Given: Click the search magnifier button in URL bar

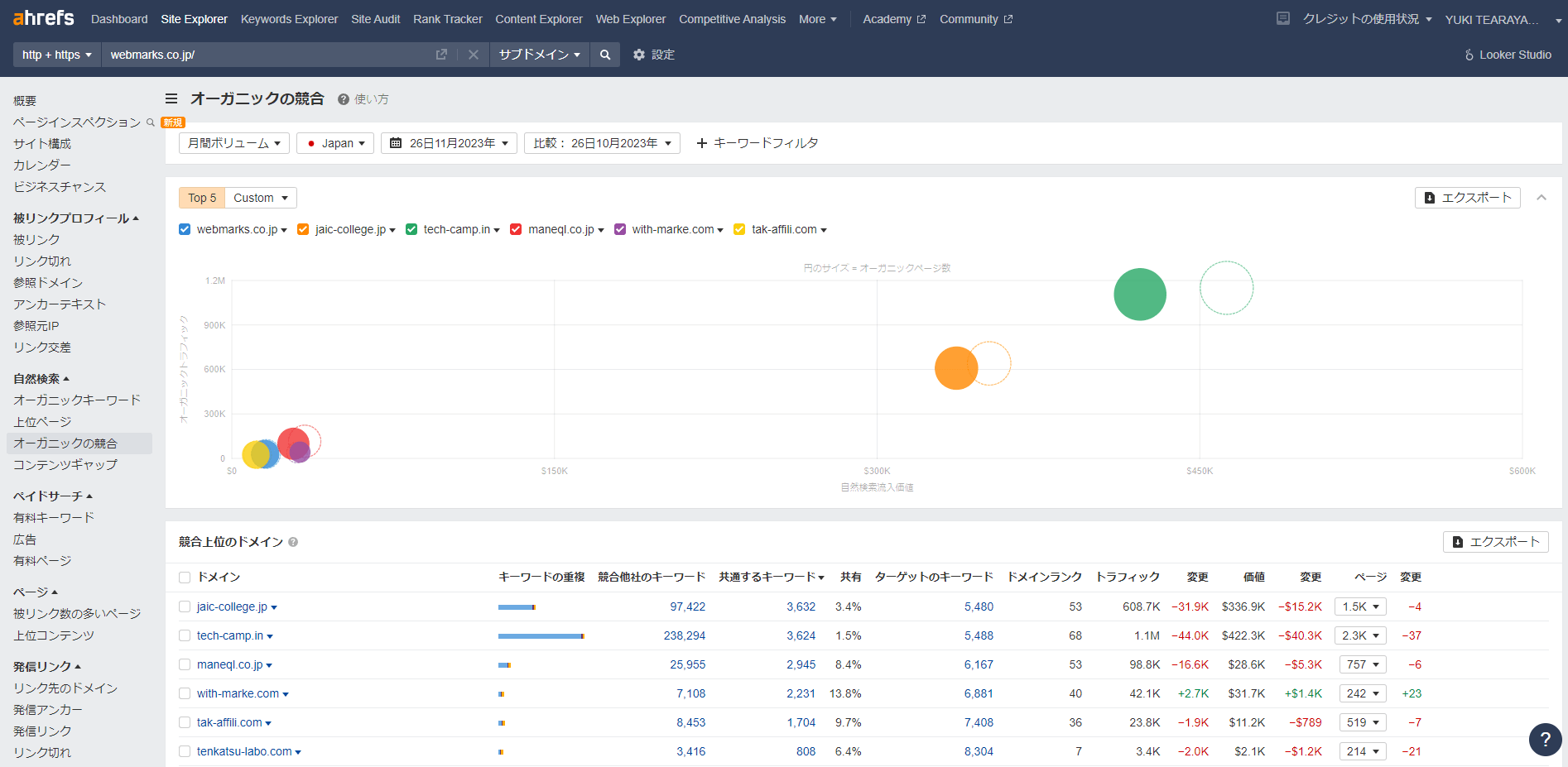Looking at the screenshot, I should [x=605, y=55].
